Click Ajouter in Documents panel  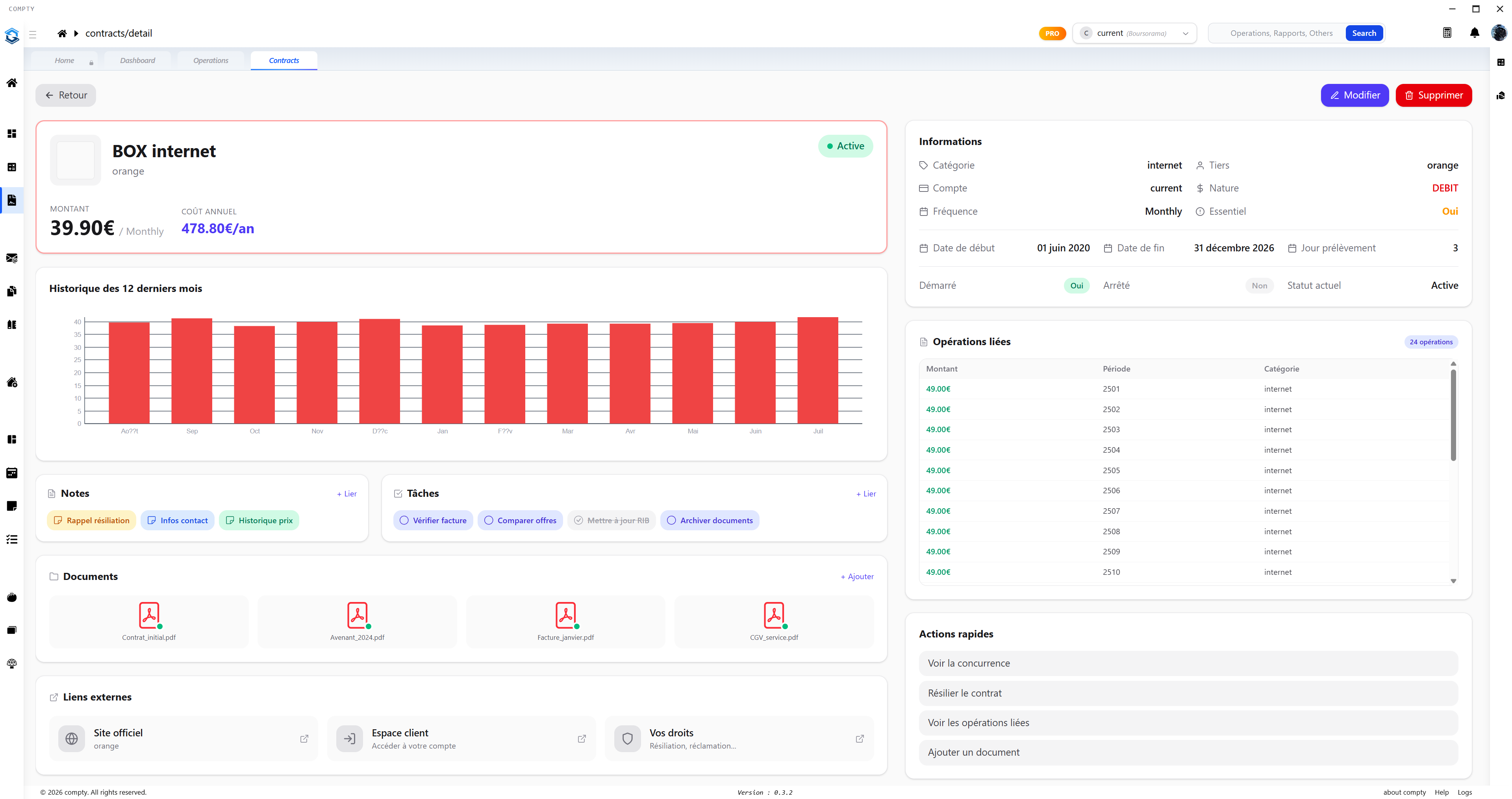(857, 577)
